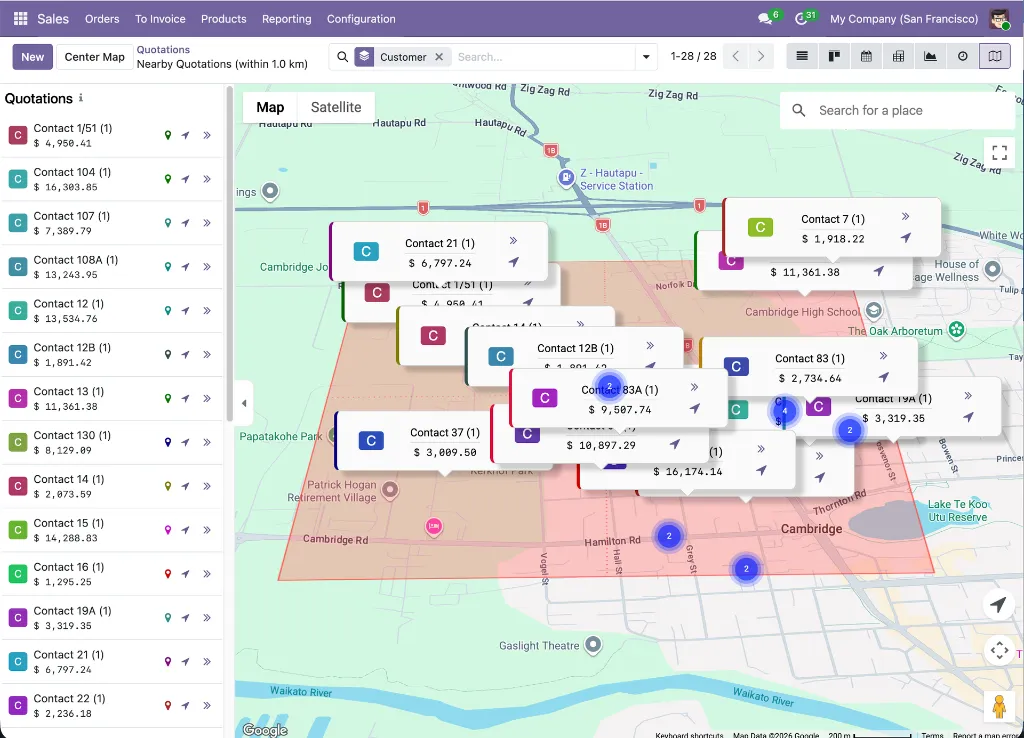Open the messages conversation icon
The image size is (1024, 738).
[765, 19]
